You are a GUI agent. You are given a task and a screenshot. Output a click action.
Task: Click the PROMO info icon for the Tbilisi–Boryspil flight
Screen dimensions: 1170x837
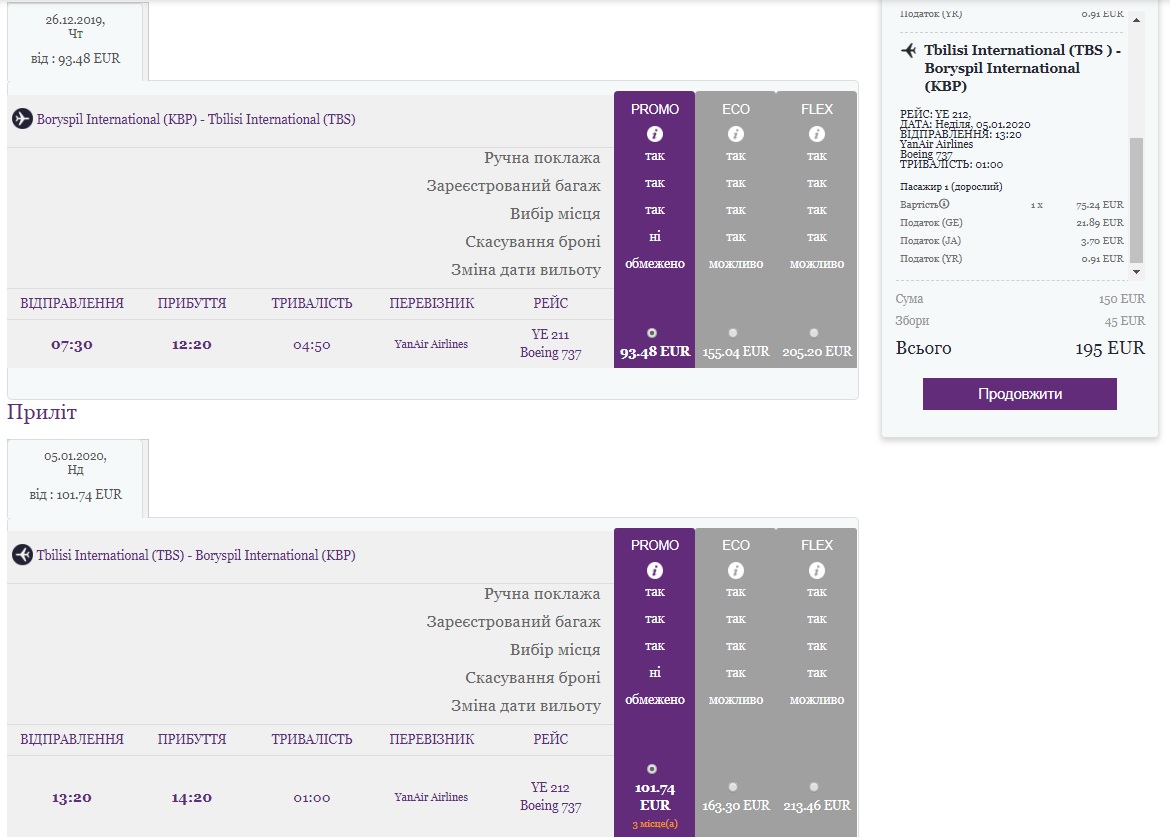pyautogui.click(x=655, y=570)
